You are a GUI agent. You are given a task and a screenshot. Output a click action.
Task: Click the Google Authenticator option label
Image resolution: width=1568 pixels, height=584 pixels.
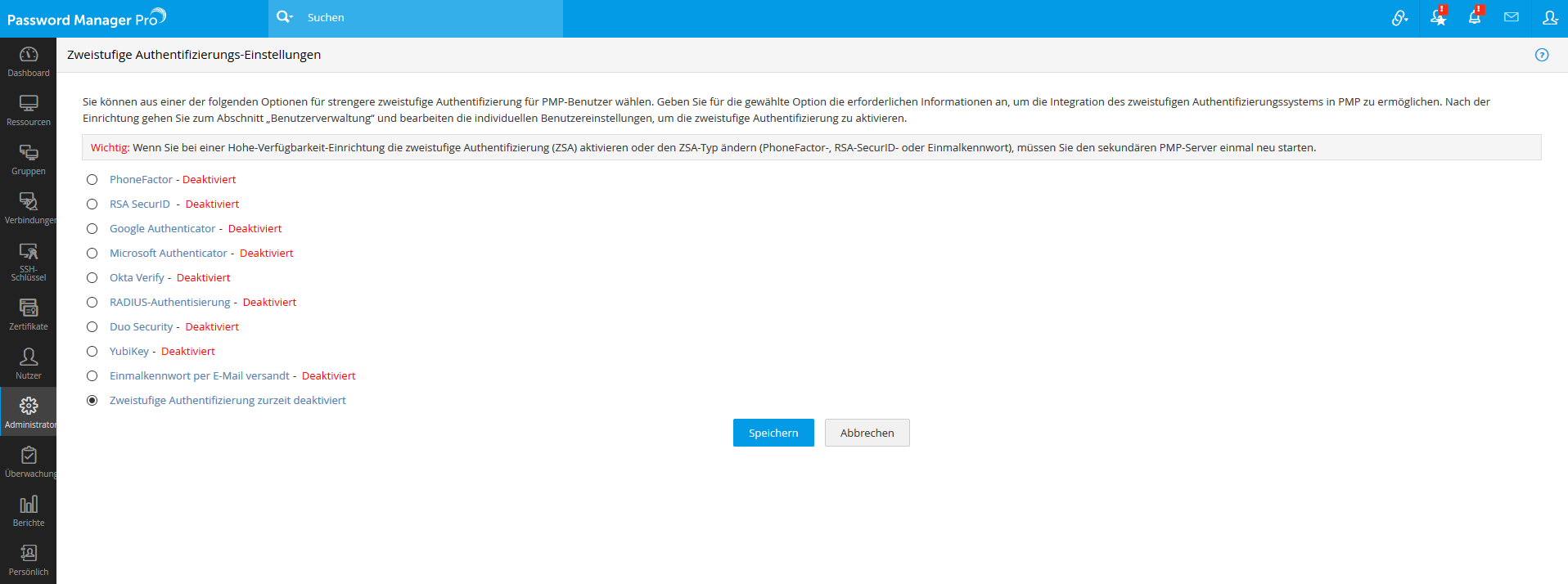[x=162, y=229]
